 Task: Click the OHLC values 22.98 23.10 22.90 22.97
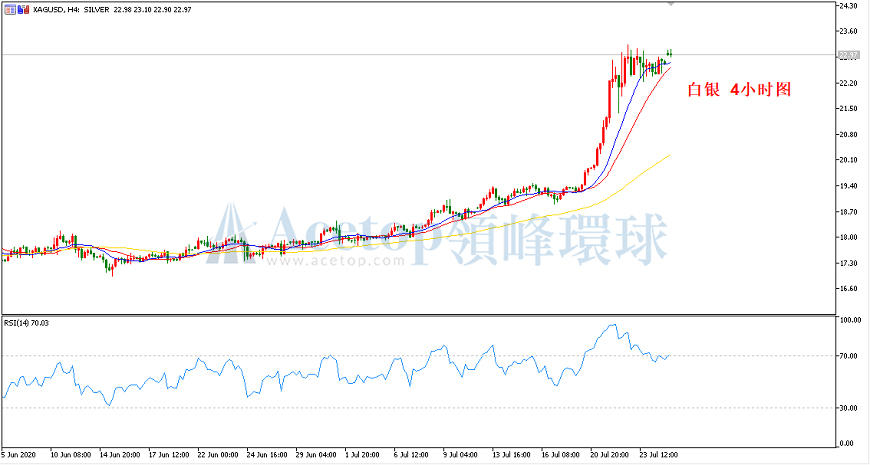(x=153, y=10)
